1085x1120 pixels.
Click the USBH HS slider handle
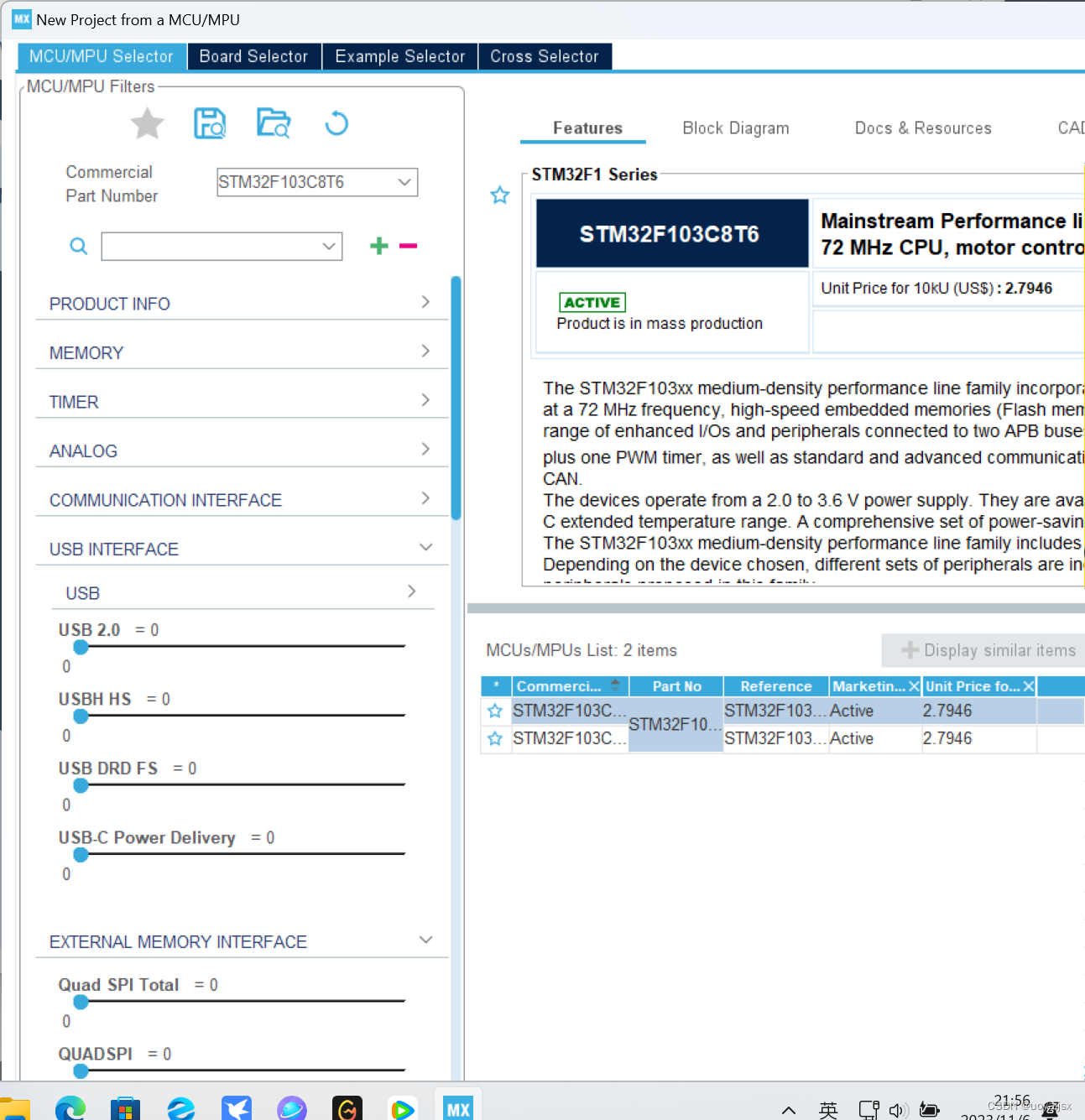click(81, 716)
